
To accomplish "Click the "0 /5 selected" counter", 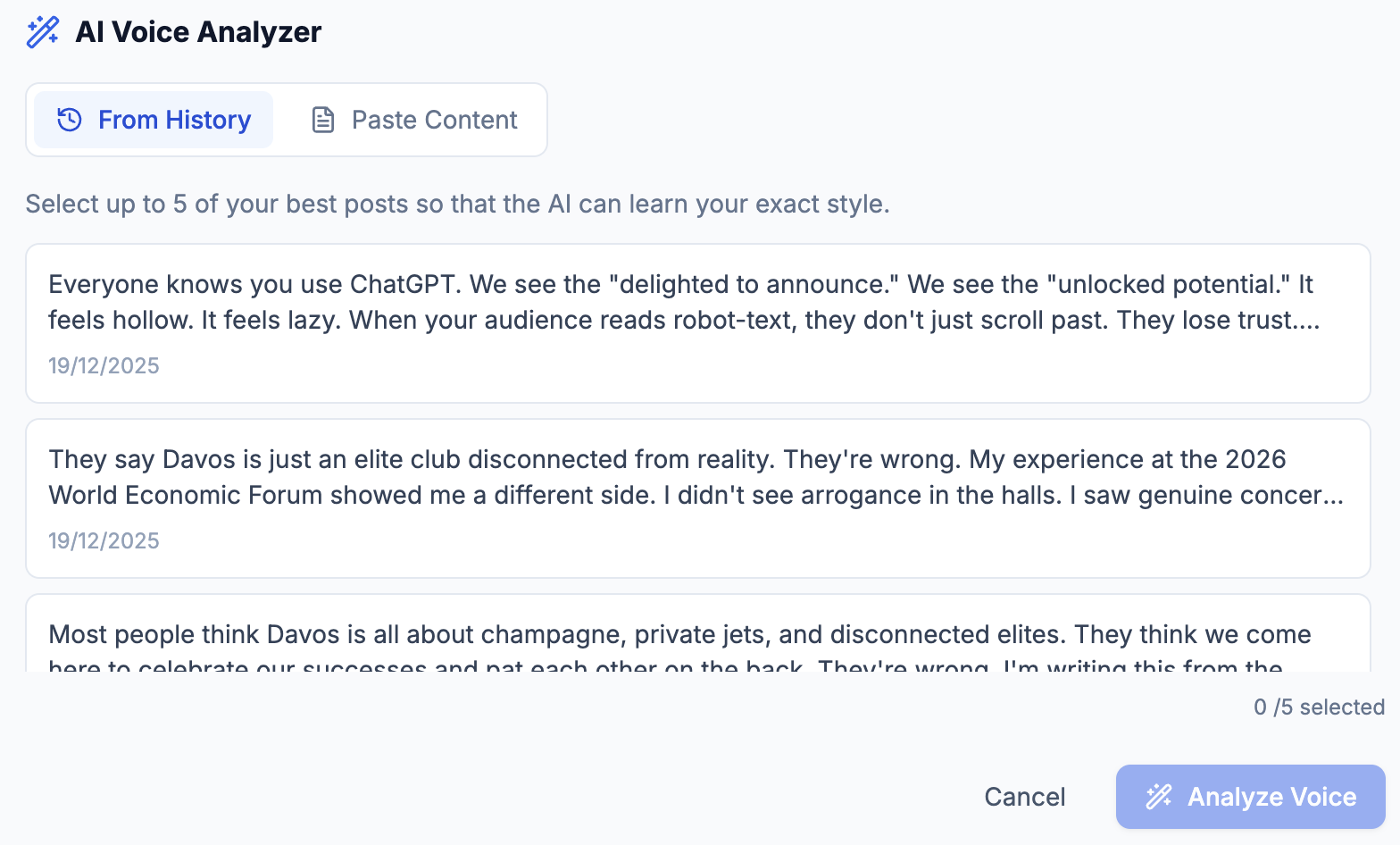I will tap(1318, 707).
